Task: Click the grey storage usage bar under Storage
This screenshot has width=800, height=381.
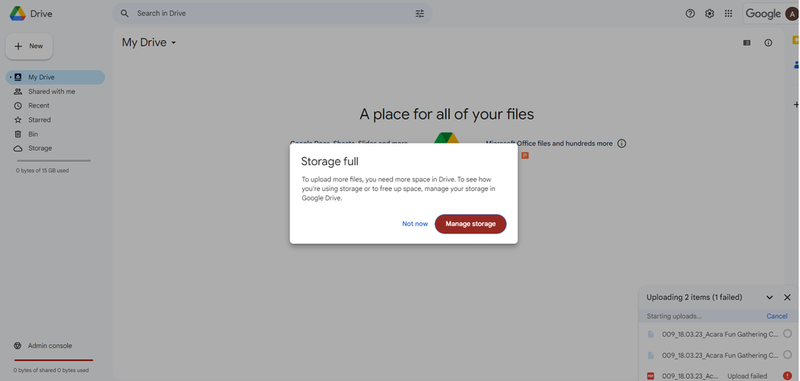Action: [54, 161]
